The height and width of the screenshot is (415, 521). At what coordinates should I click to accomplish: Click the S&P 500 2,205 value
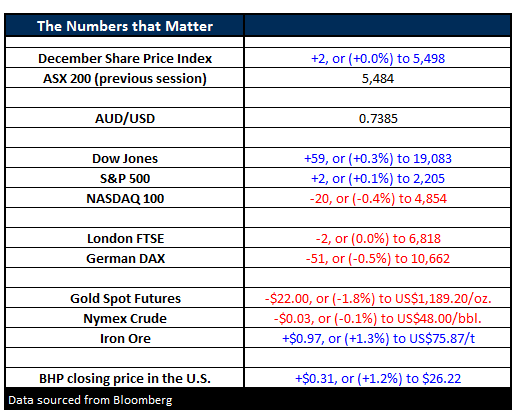(x=378, y=179)
